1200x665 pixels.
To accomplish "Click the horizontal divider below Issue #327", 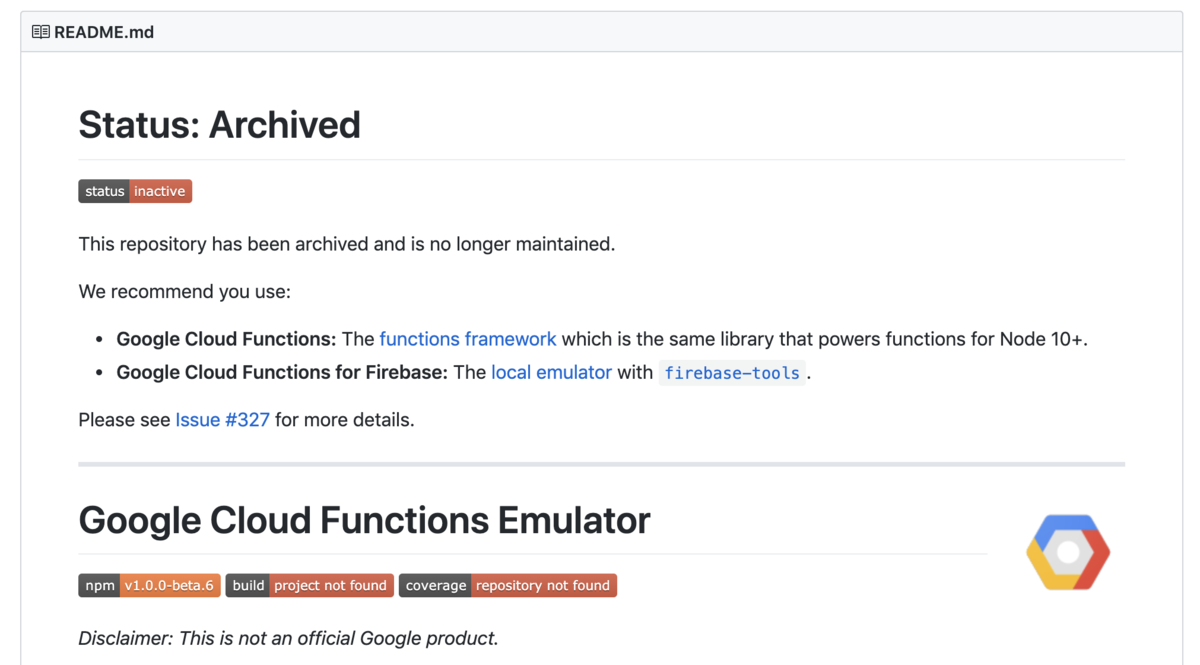I will point(601,464).
